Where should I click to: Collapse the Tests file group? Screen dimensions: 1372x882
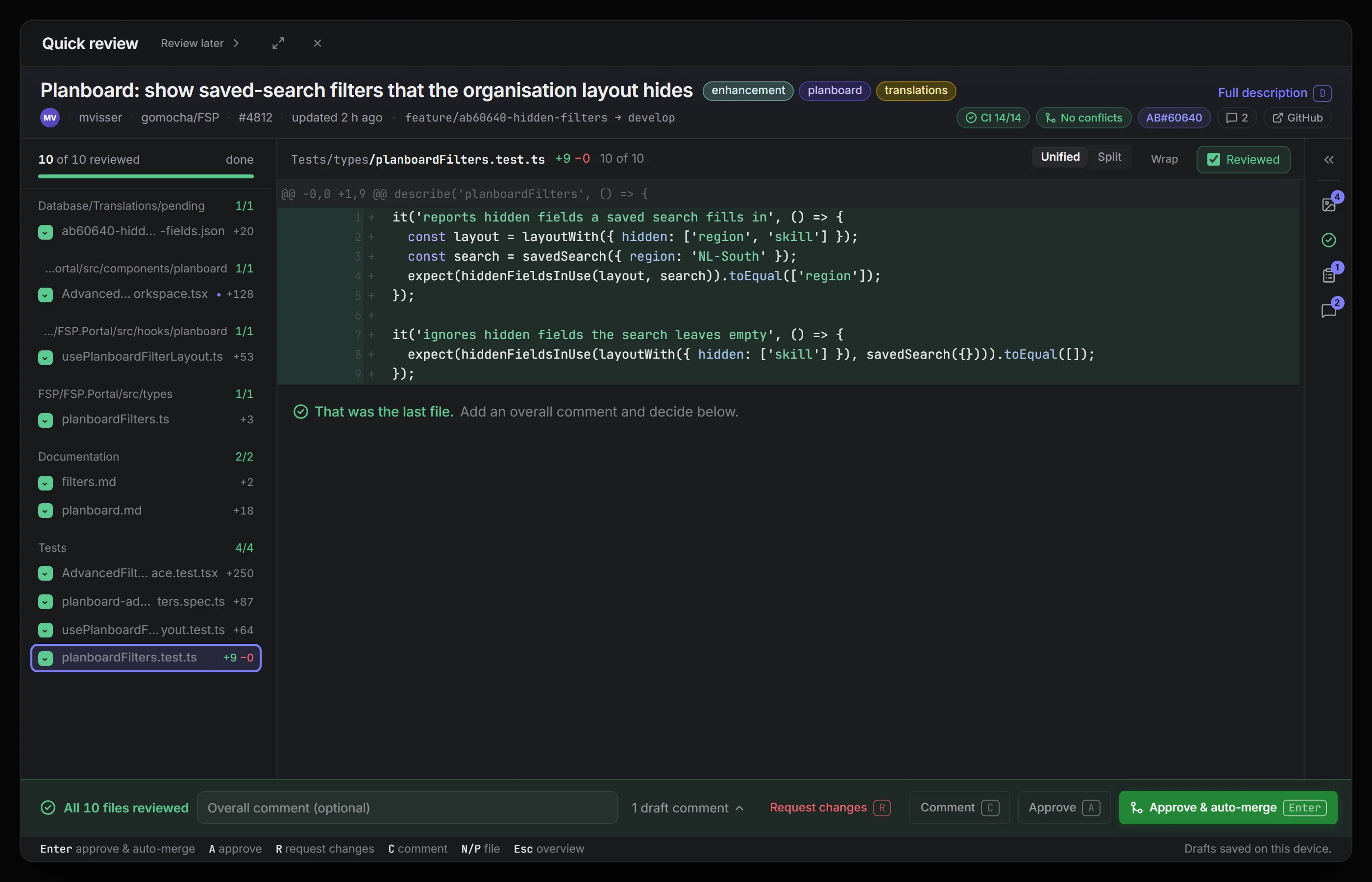click(x=146, y=547)
